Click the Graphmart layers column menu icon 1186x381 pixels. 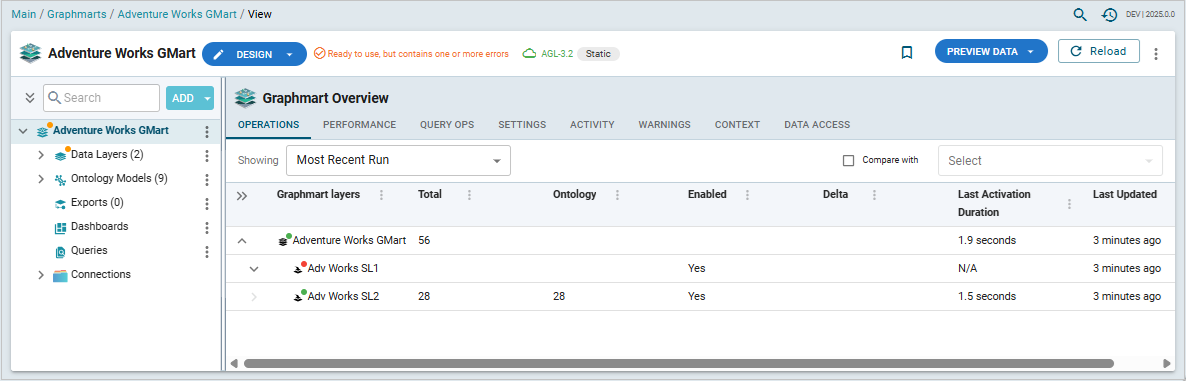[381, 195]
